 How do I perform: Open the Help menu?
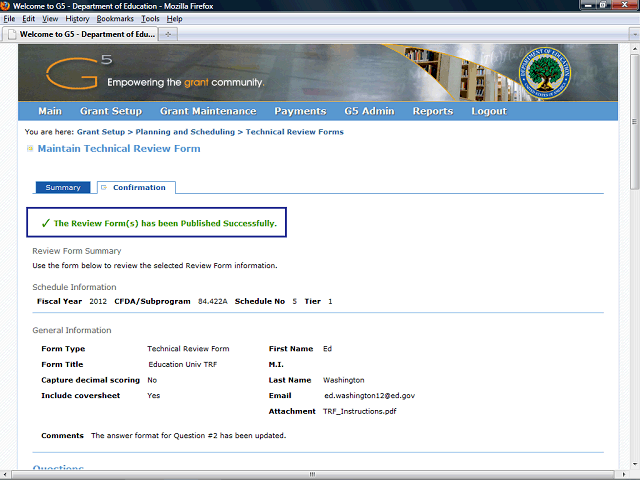(x=174, y=19)
